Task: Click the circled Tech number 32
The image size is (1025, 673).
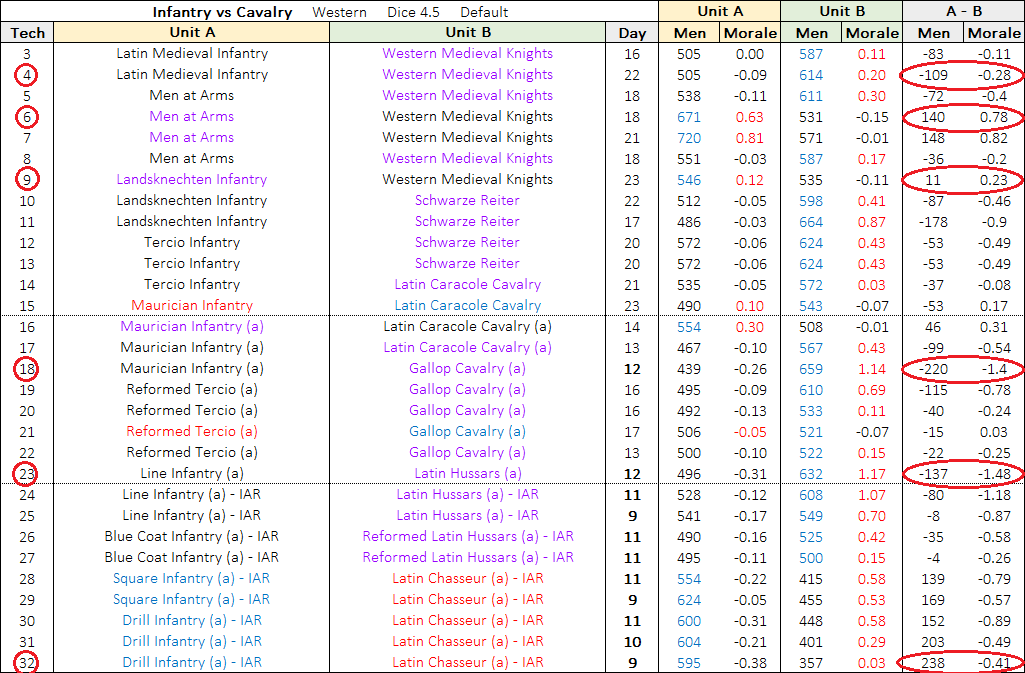Action: (x=27, y=663)
